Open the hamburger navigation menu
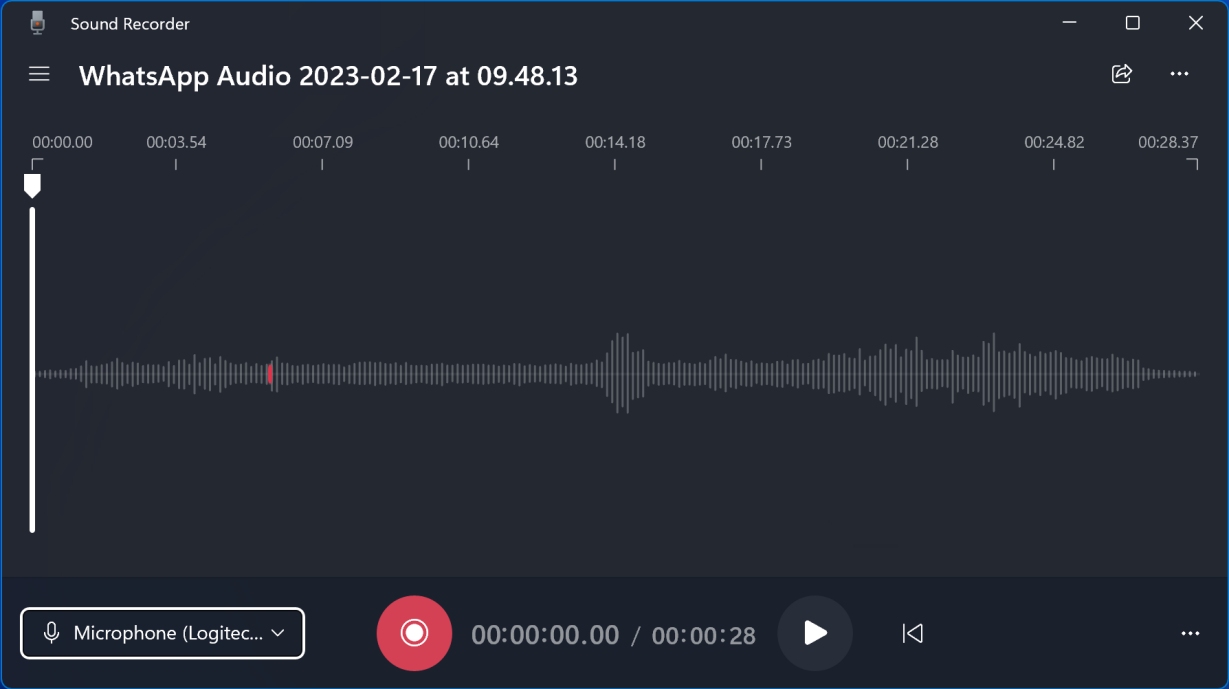 [39, 74]
